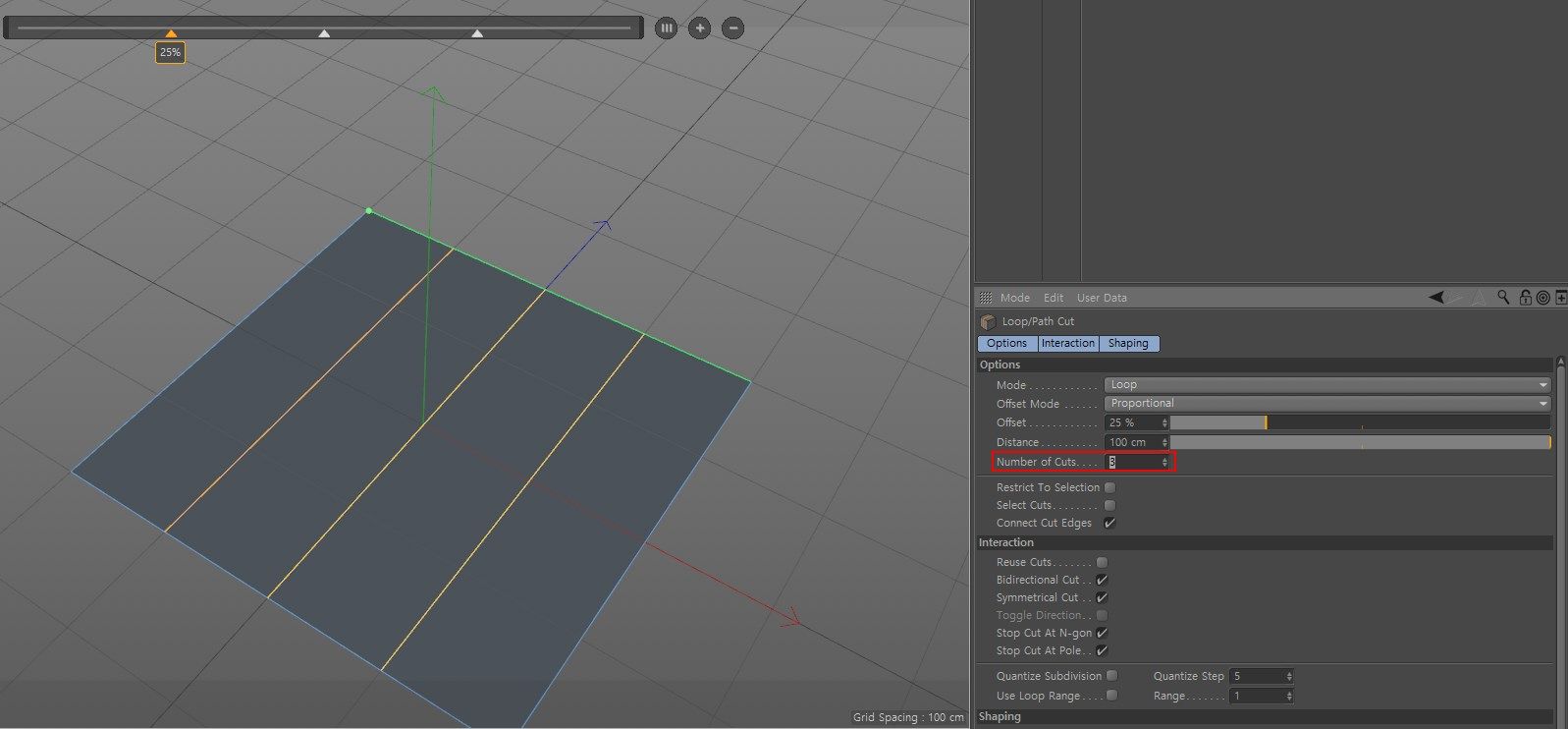Disable Symmetrical Cut checkbox
Image resolution: width=1568 pixels, height=729 pixels.
coord(1102,597)
